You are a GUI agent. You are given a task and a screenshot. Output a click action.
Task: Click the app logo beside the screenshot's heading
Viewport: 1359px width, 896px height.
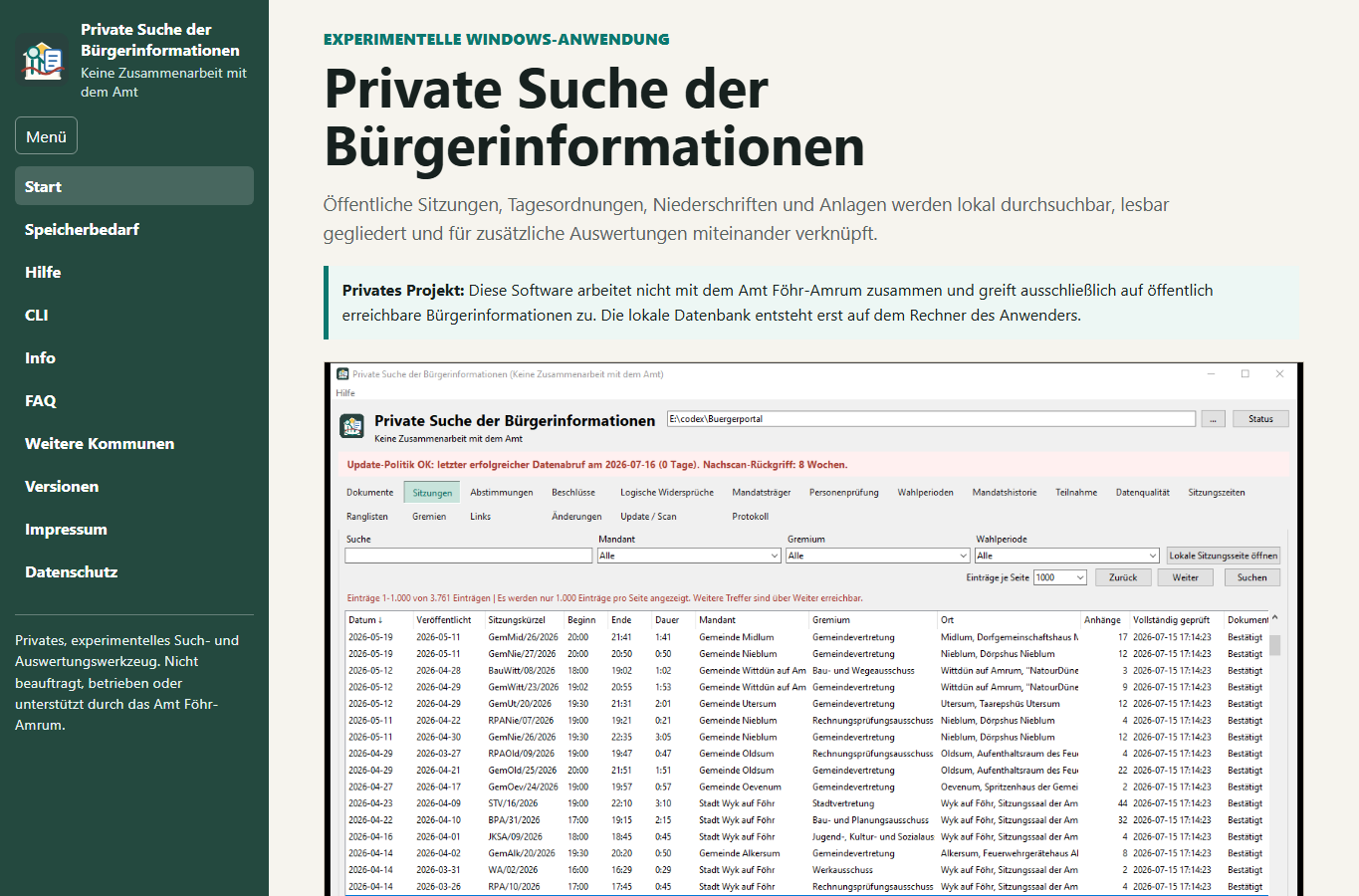[x=352, y=427]
